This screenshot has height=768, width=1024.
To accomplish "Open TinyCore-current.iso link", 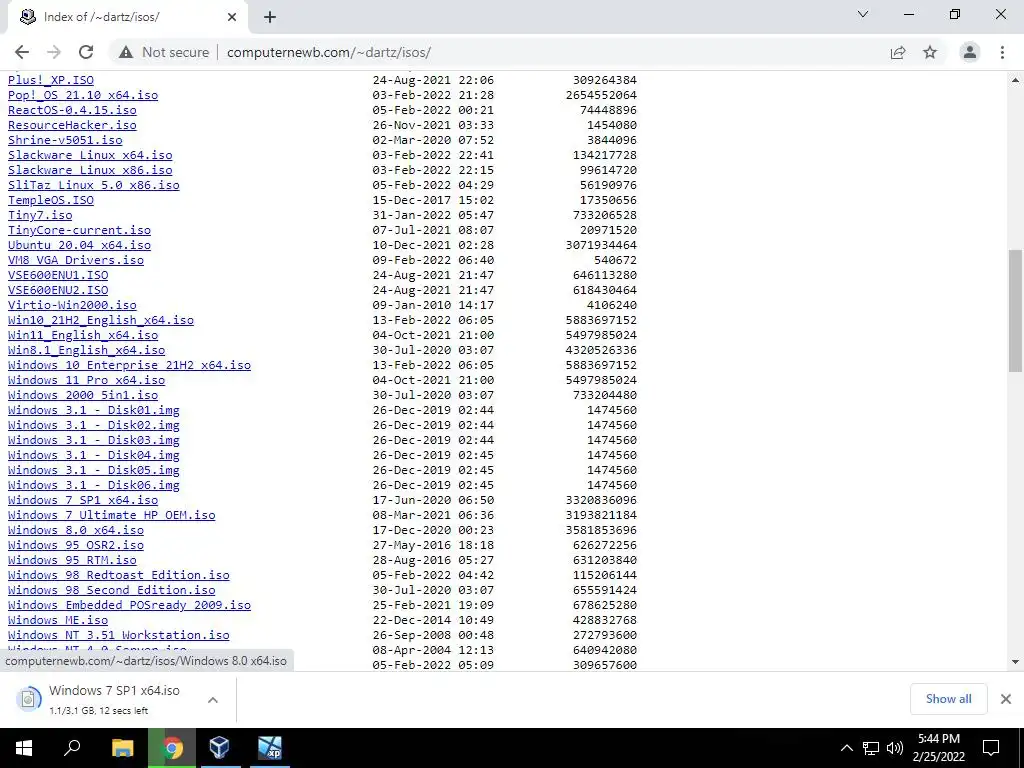I will (80, 230).
